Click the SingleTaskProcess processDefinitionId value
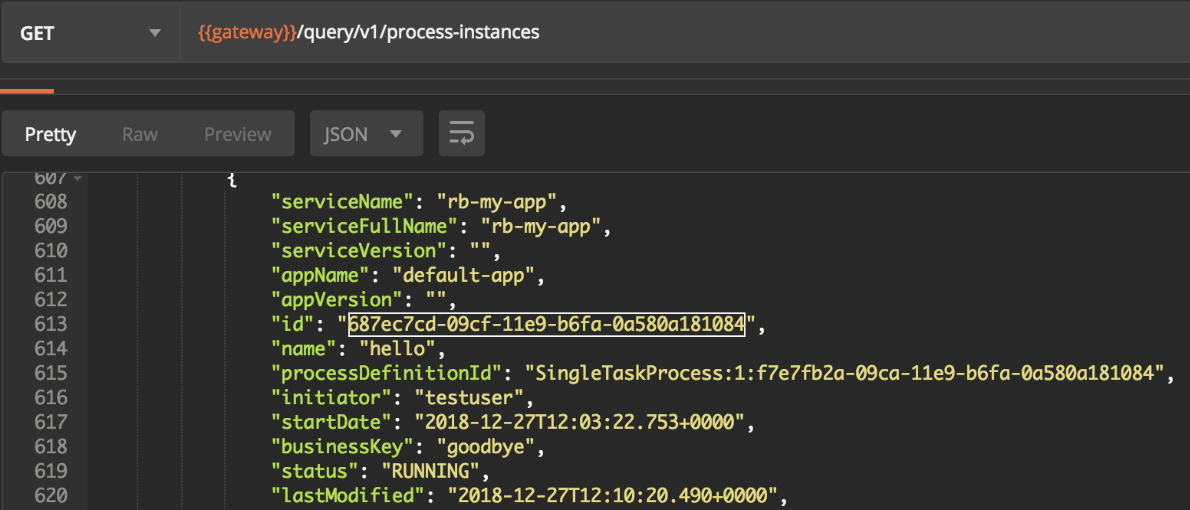This screenshot has height=510, width=1190. click(x=845, y=373)
